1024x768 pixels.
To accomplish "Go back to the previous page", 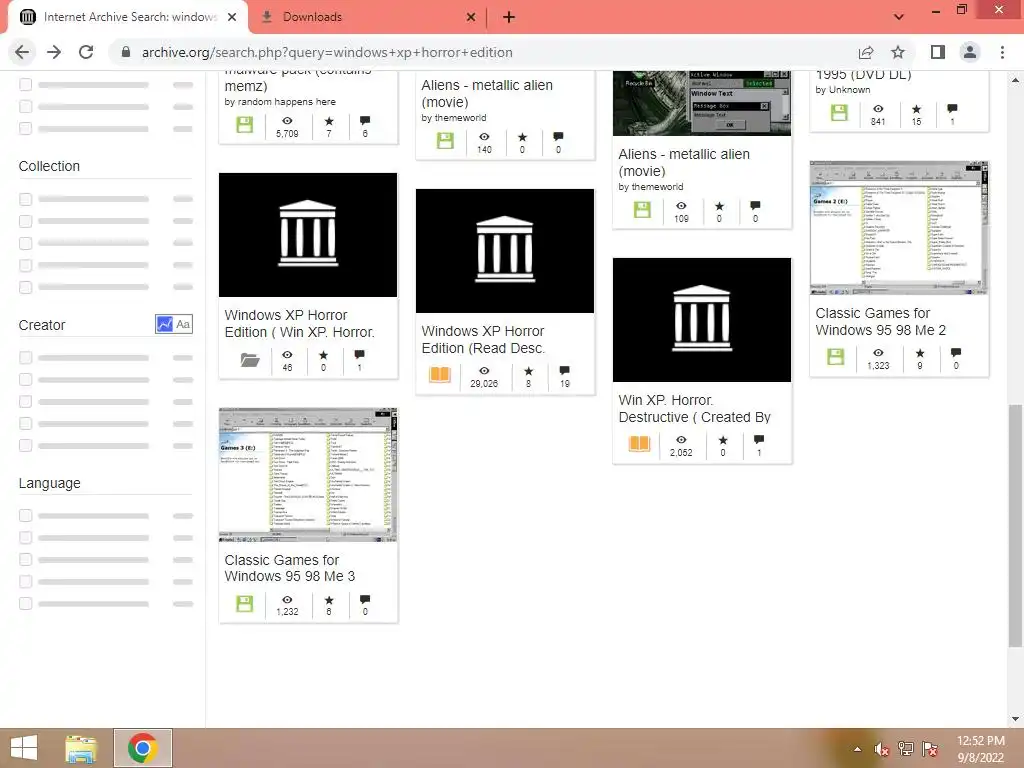I will (x=22, y=52).
